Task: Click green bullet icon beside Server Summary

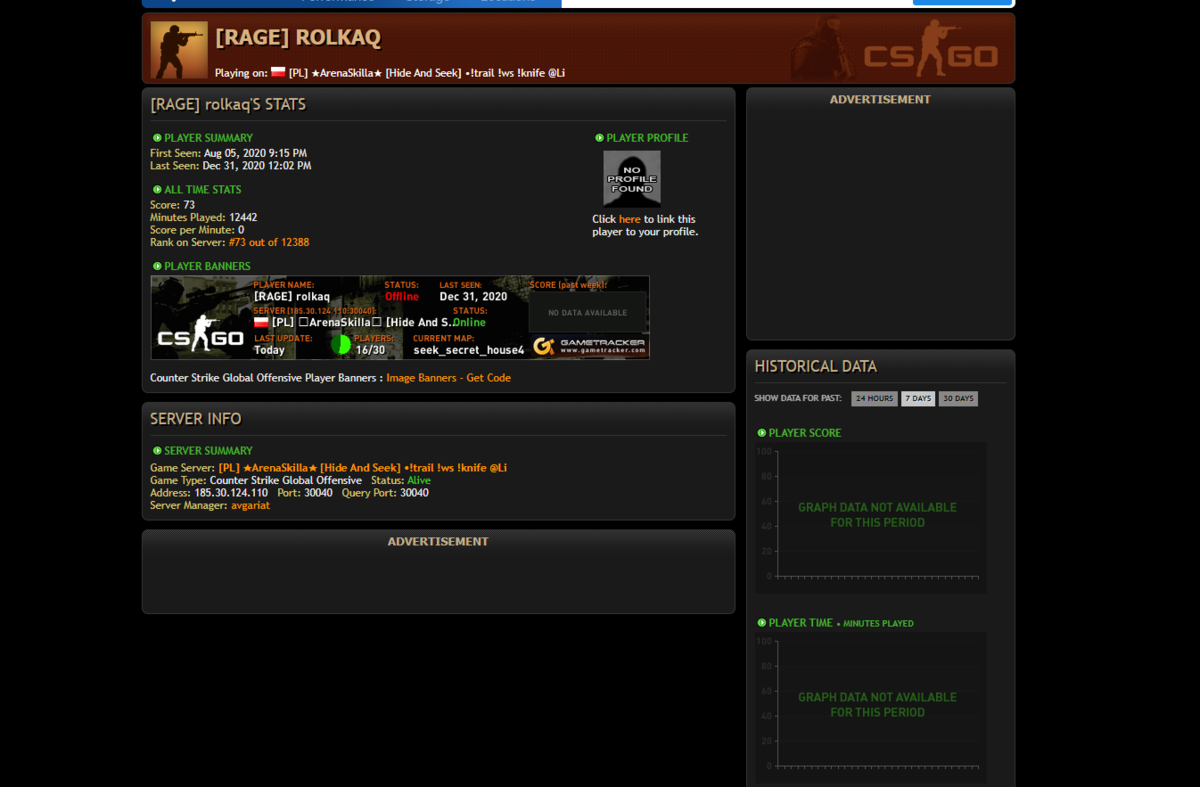Action: pos(157,451)
